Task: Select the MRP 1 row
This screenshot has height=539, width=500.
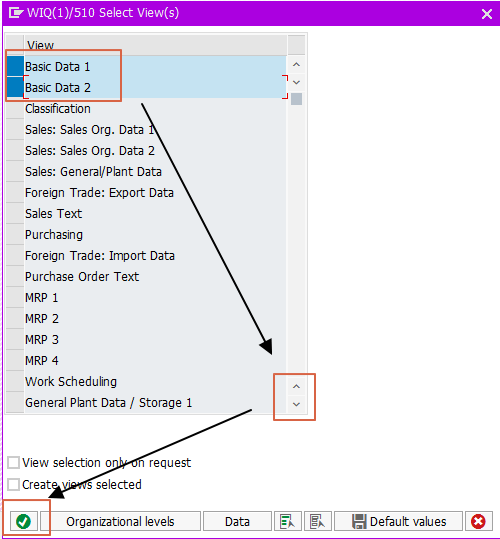Action: [155, 297]
